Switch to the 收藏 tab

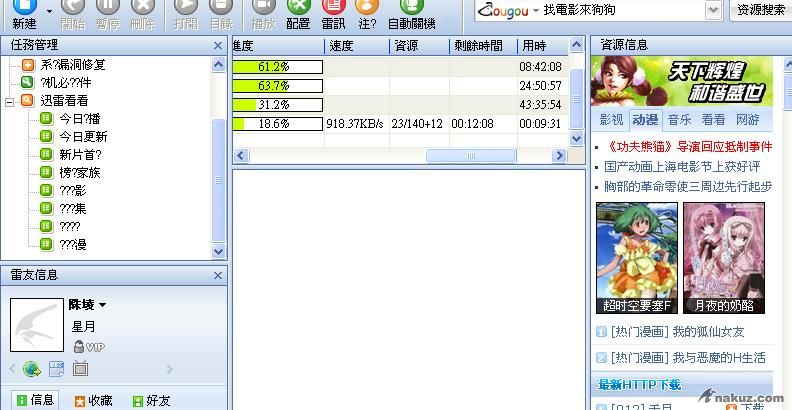click(93, 401)
